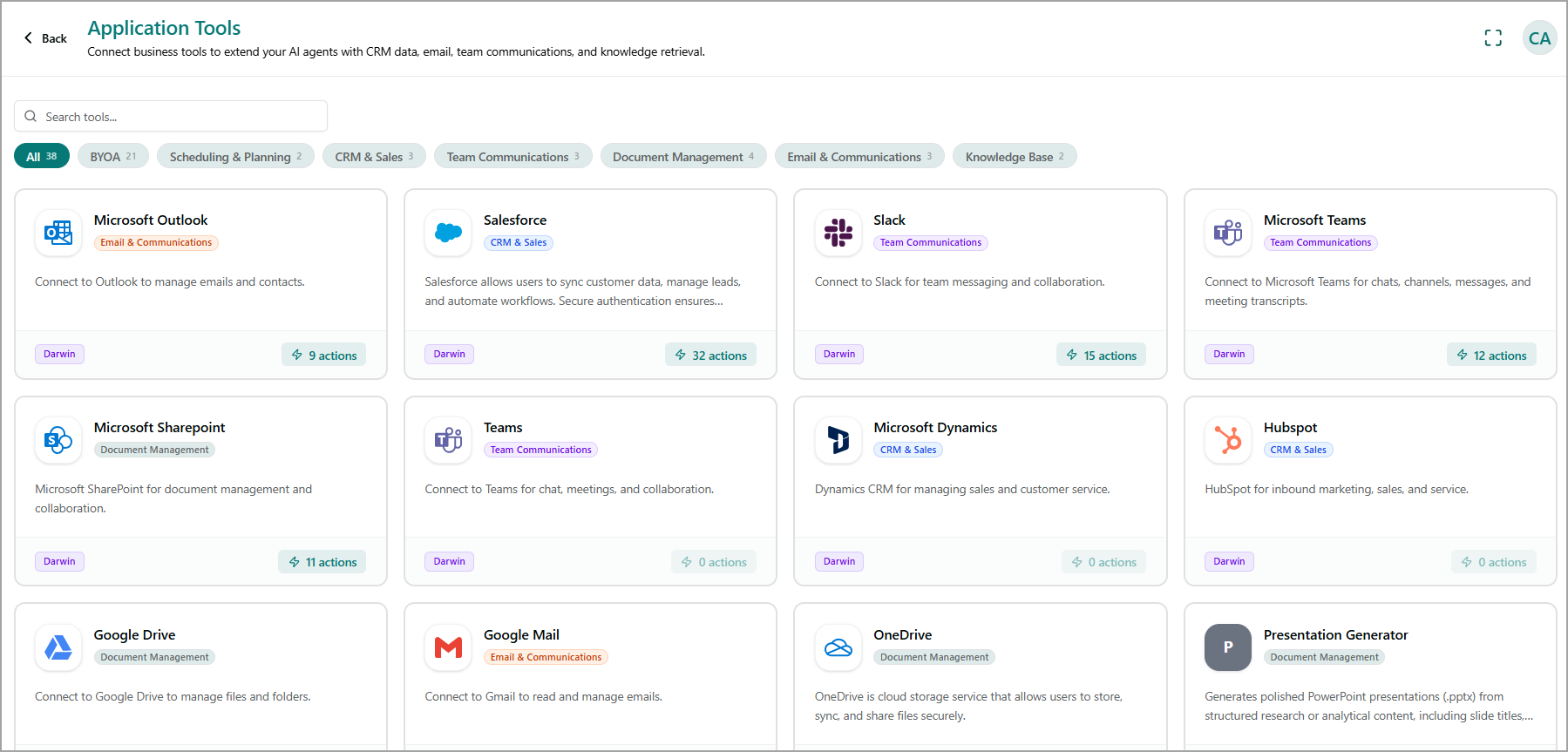The height and width of the screenshot is (752, 1568).
Task: Filter by CRM & Sales chip
Action: [x=374, y=156]
